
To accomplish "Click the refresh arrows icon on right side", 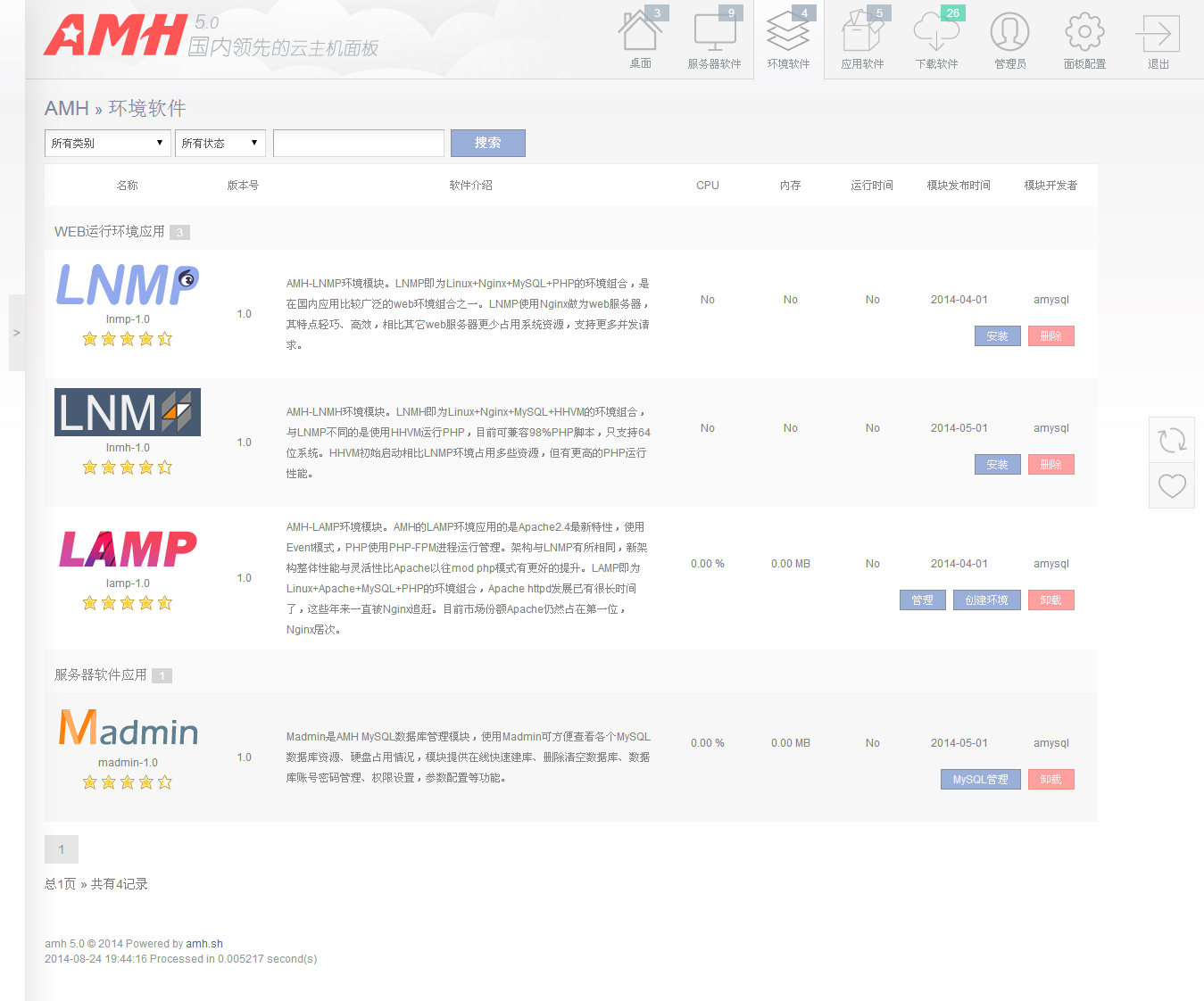I will 1172,440.
